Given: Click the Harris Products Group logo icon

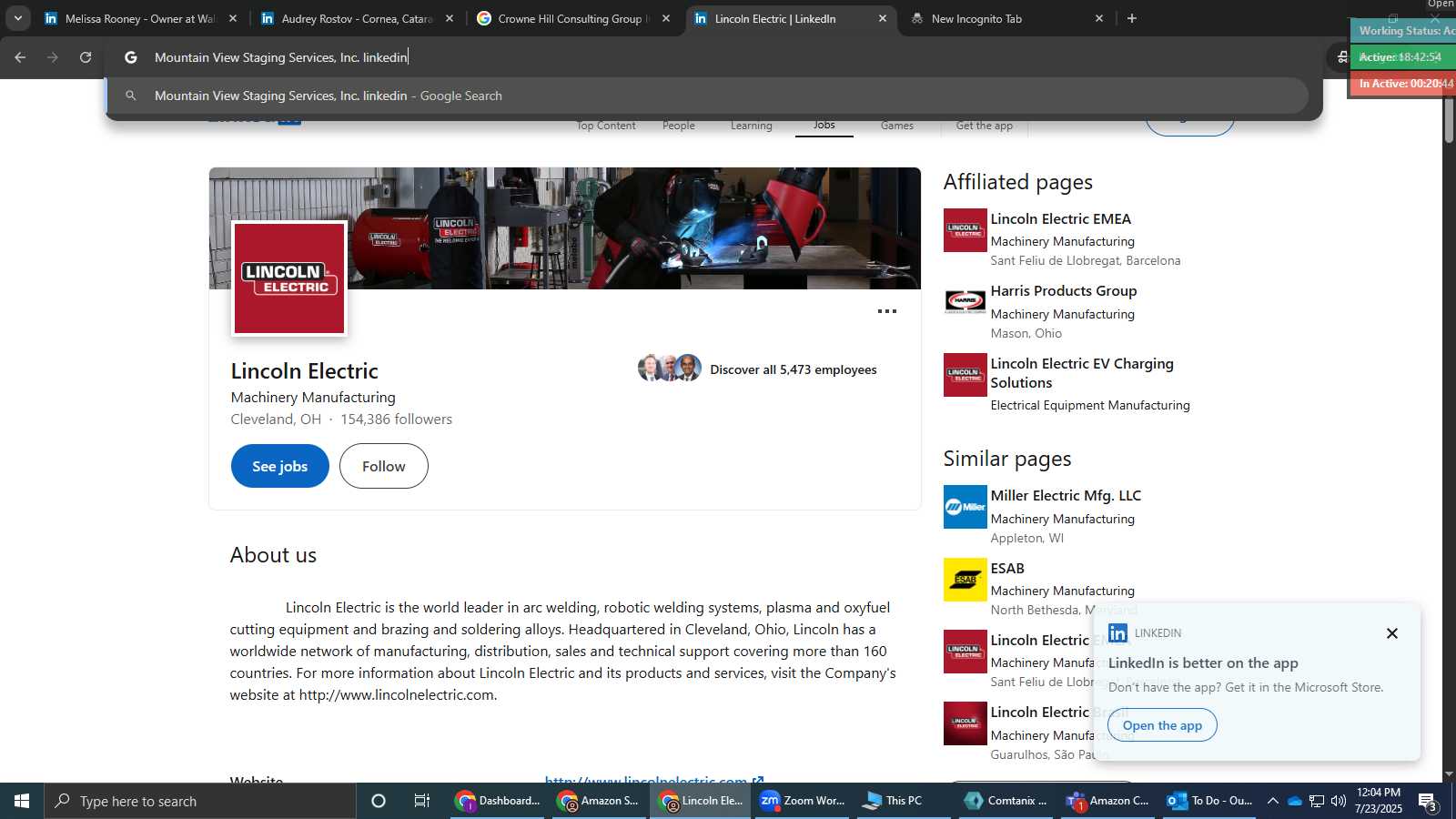Looking at the screenshot, I should point(966,301).
